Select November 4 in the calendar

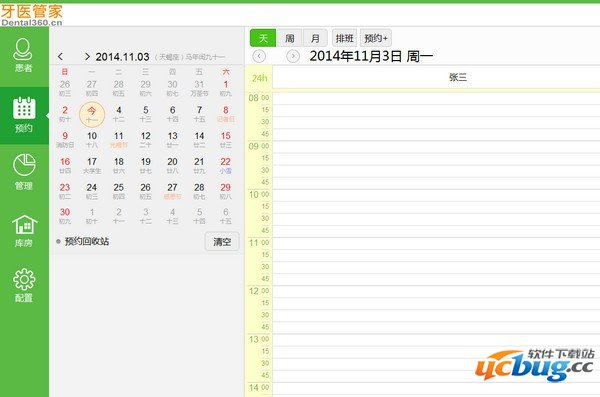(119, 114)
